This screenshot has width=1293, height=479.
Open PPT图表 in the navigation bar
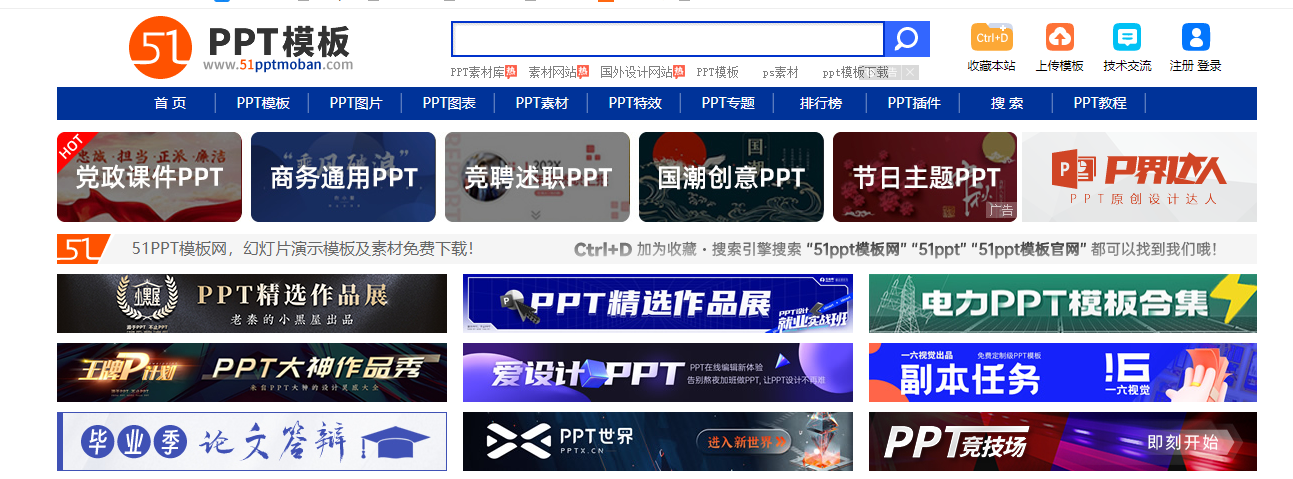449,103
